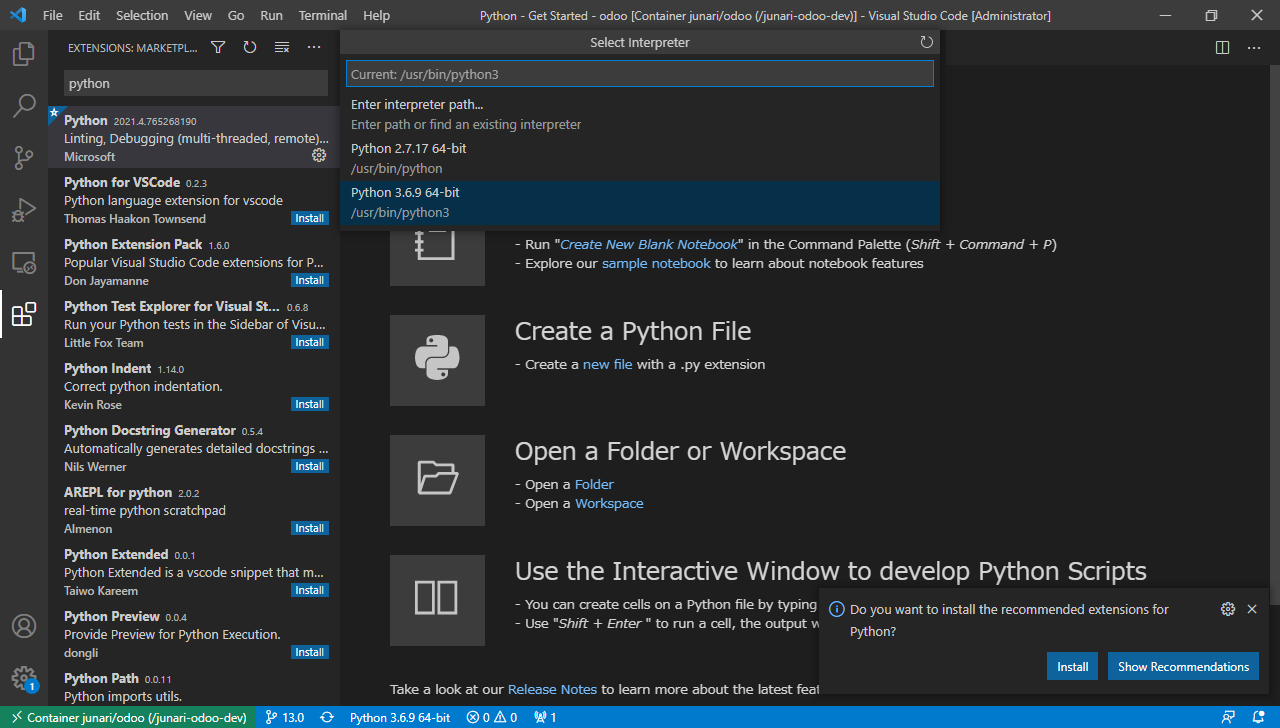Click the folder tile icon
The width and height of the screenshot is (1280, 728).
click(x=437, y=480)
